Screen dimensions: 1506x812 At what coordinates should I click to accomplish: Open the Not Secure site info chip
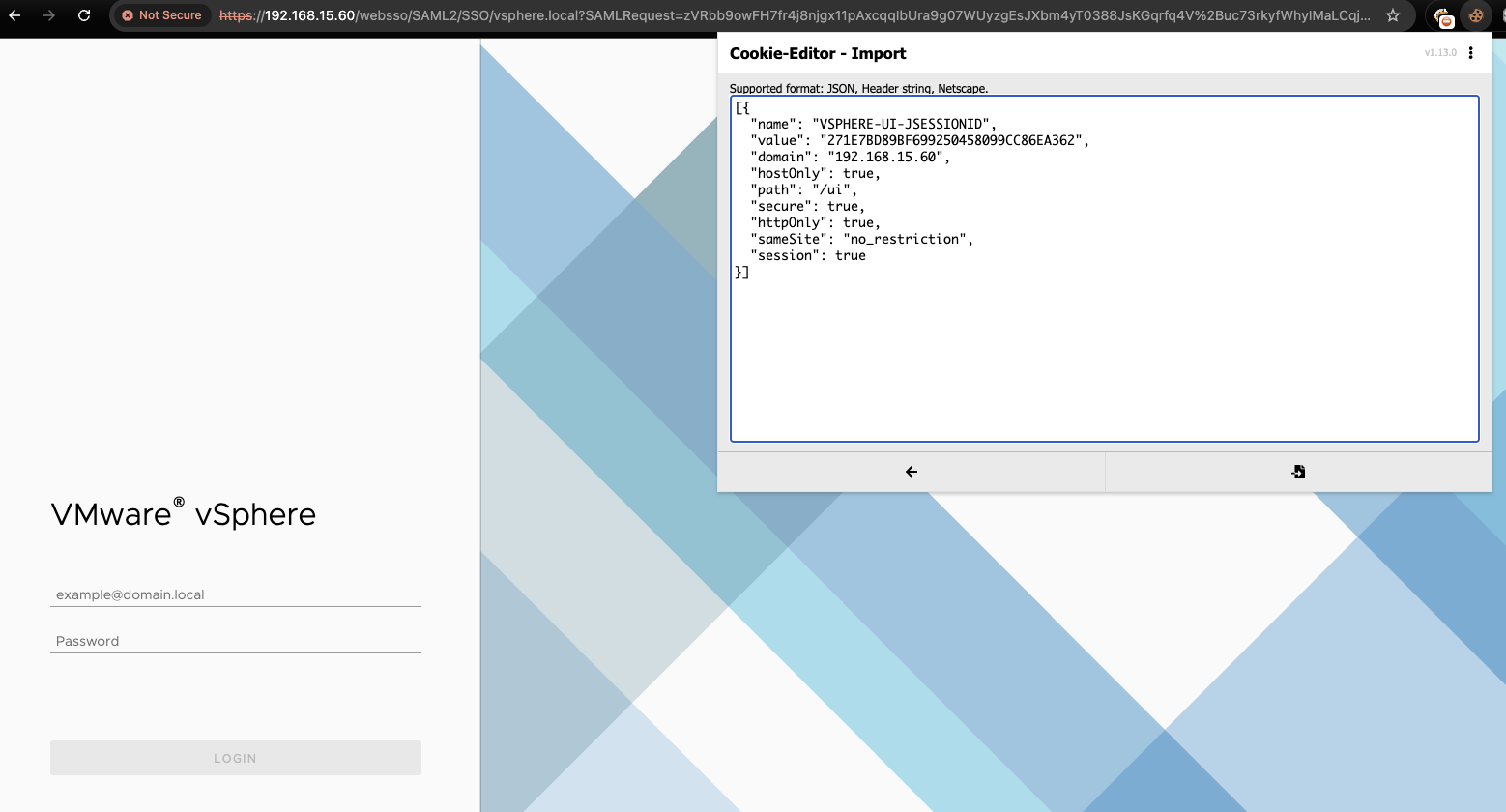(x=161, y=15)
